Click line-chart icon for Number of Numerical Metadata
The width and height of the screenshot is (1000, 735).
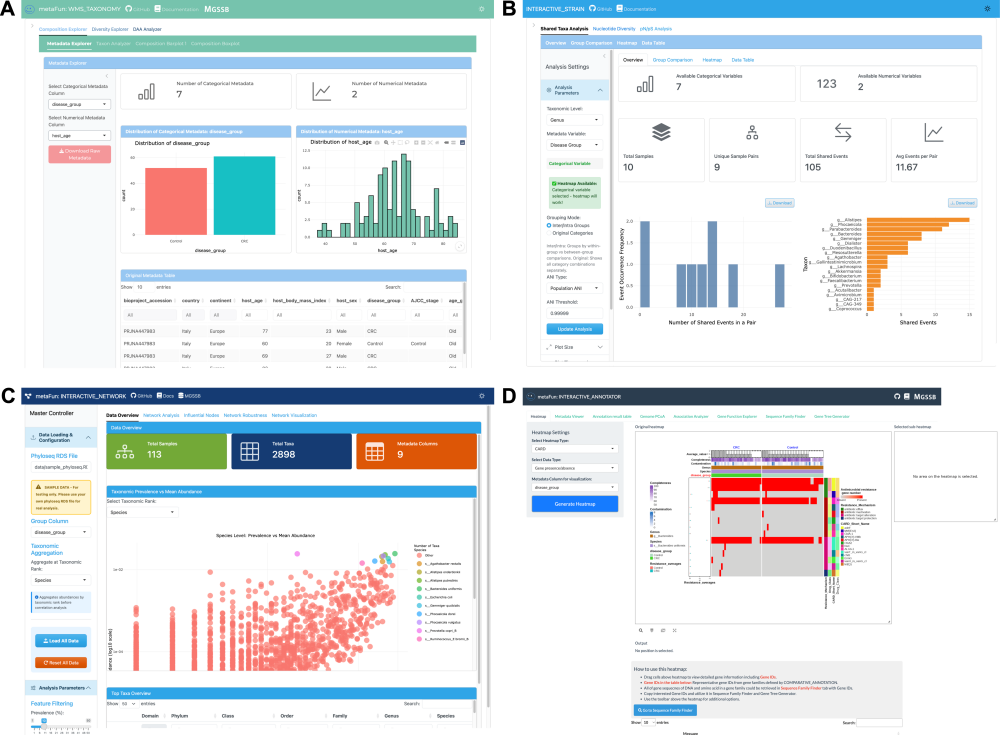tap(321, 92)
